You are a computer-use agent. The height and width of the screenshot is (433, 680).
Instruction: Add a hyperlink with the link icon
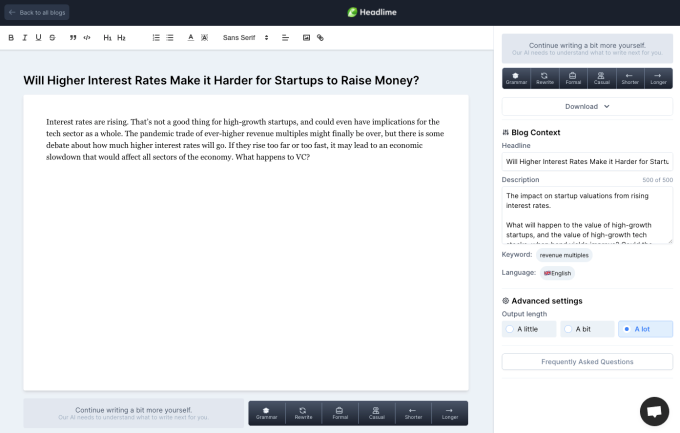click(x=320, y=37)
